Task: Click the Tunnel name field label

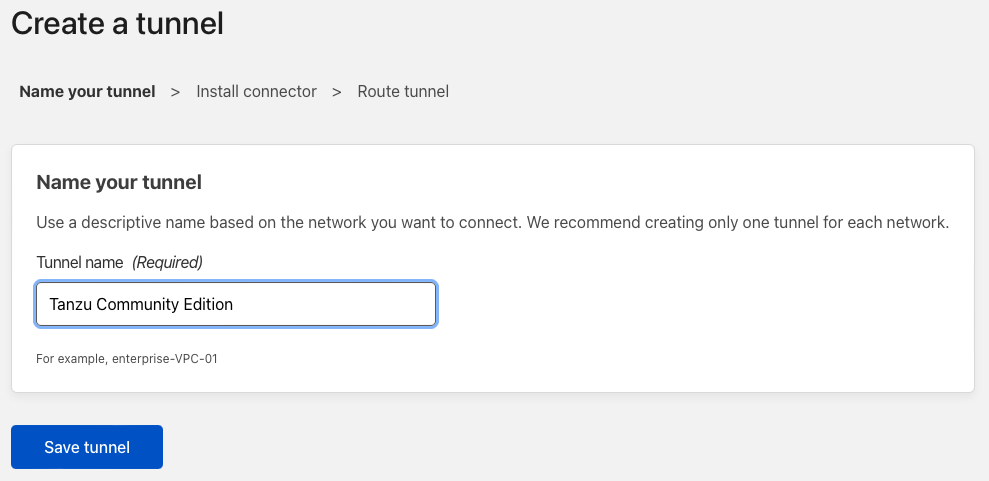Action: point(79,262)
